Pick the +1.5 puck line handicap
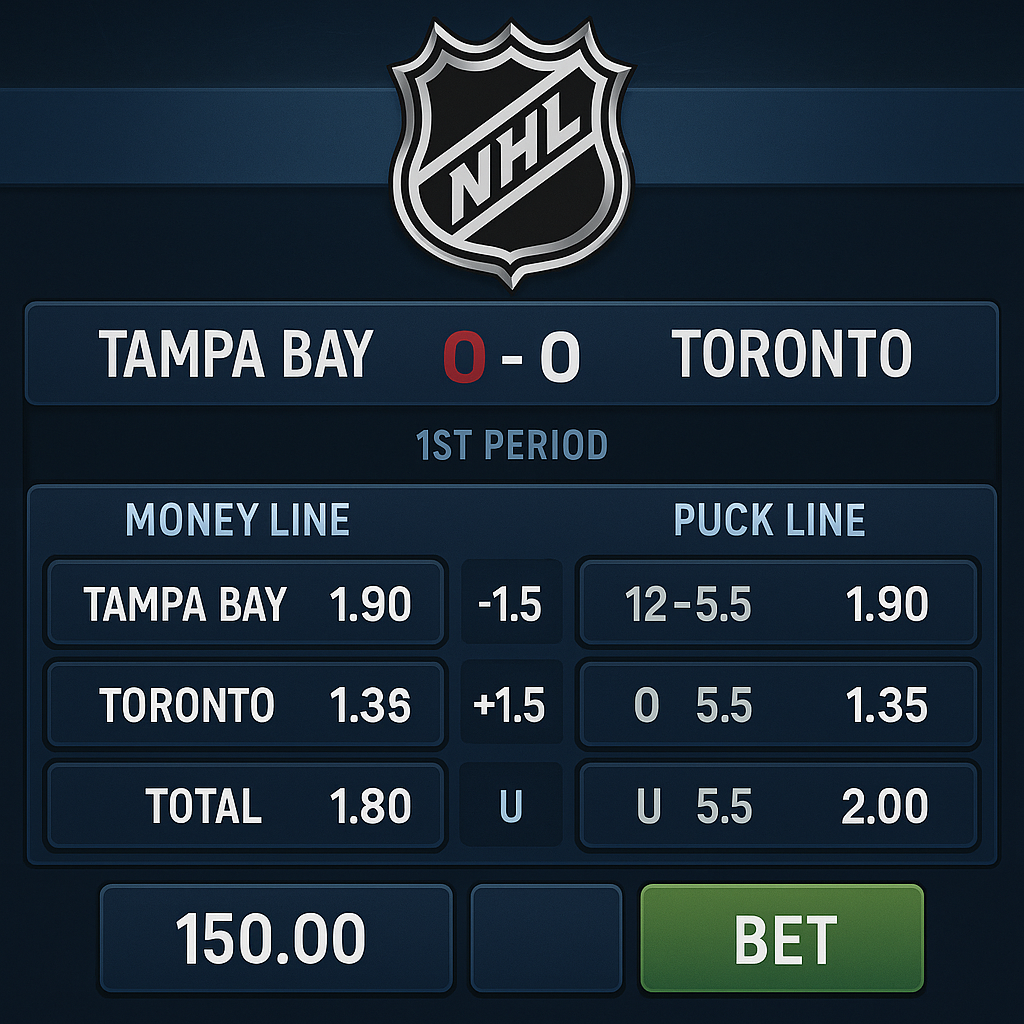This screenshot has width=1024, height=1024. point(511,704)
